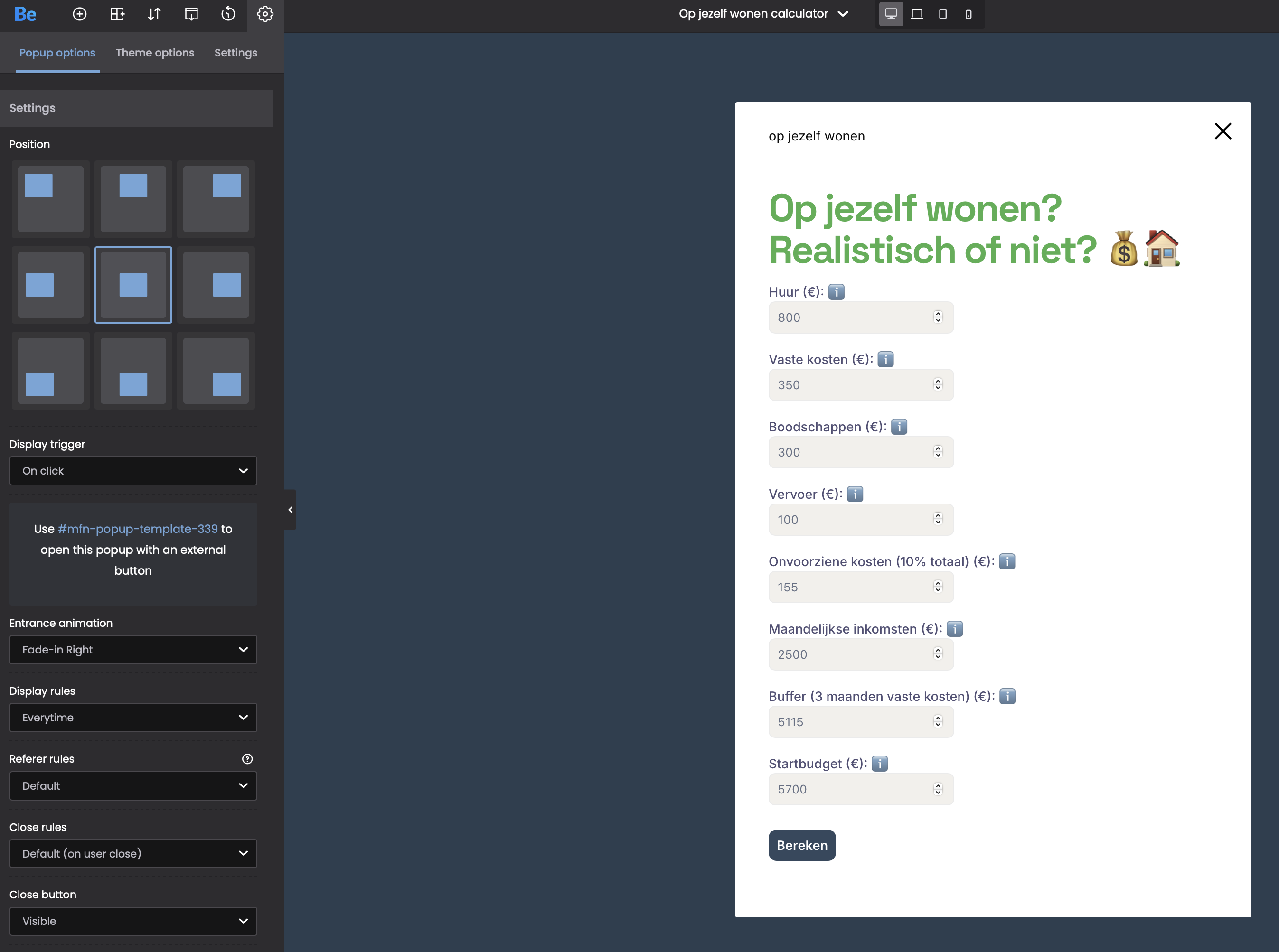Select middle-left popup position

pos(51,285)
